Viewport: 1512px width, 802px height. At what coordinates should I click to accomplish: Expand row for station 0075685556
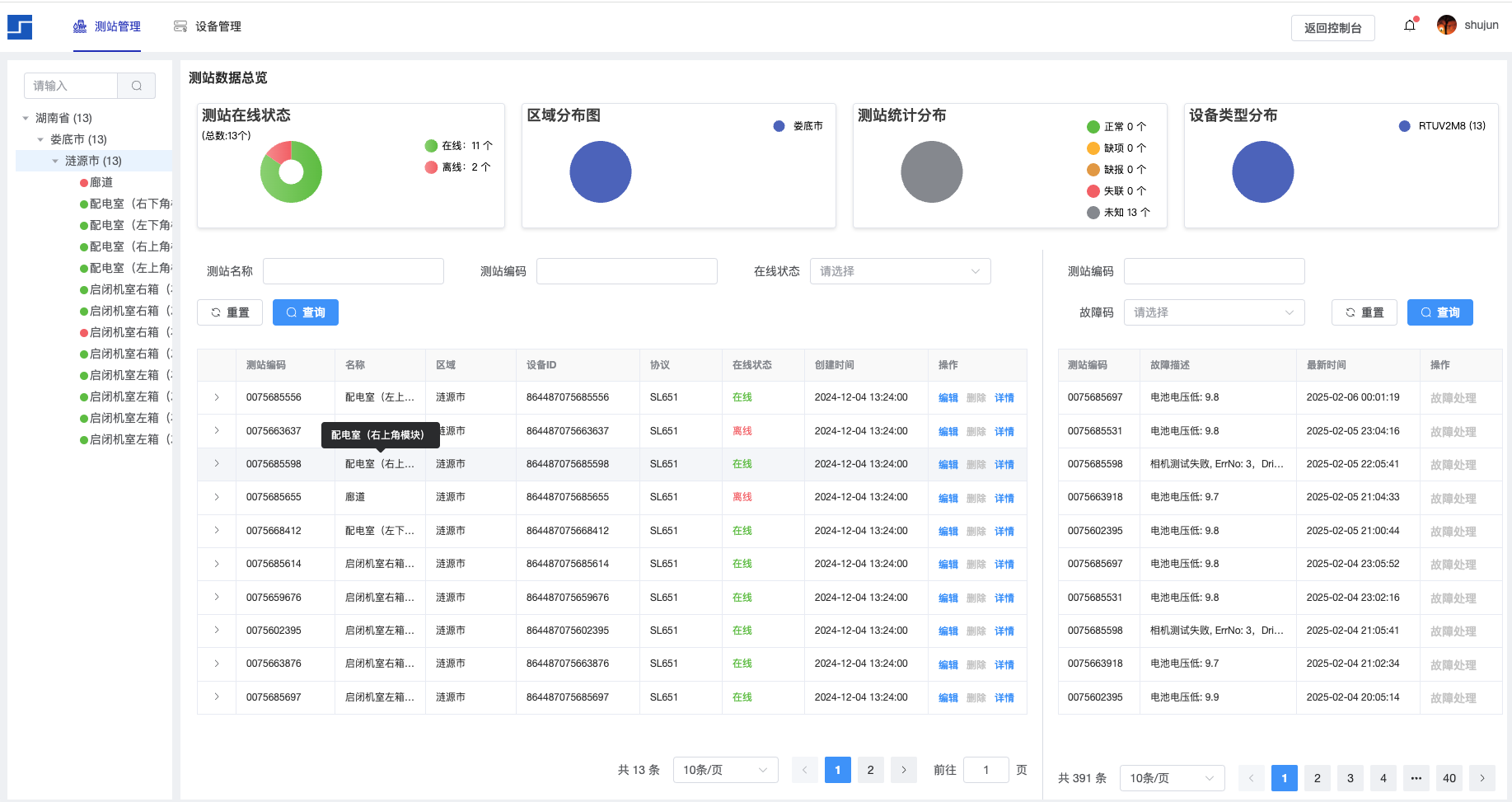217,397
